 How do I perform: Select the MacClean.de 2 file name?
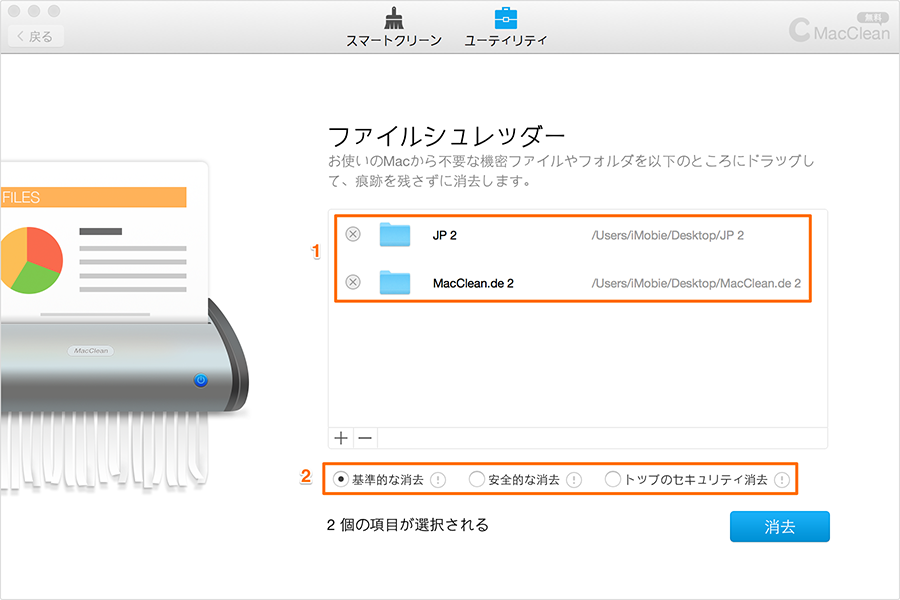point(474,283)
